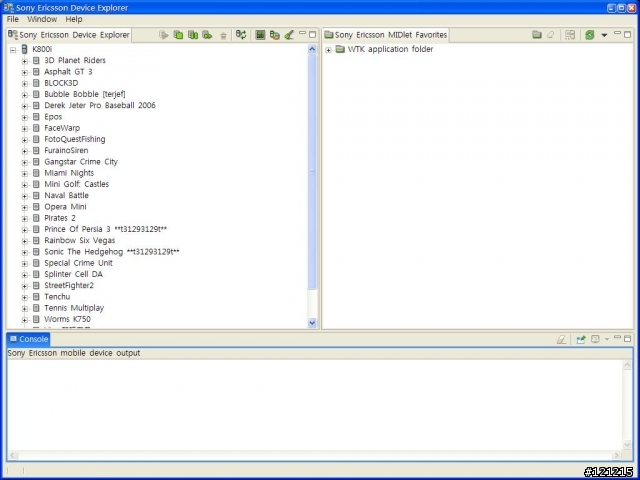The height and width of the screenshot is (480, 640).
Task: Click the first green install icon in Device Explorer toolbar
Action: tap(178, 35)
